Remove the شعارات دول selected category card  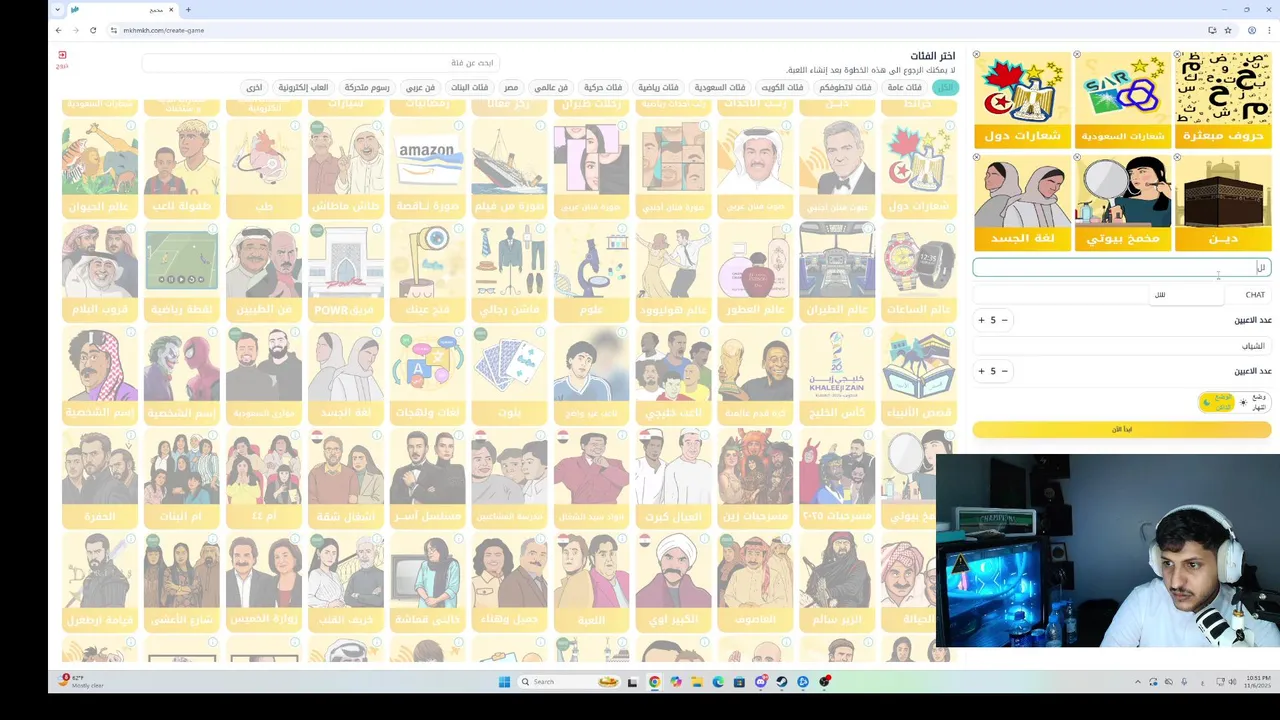tap(977, 54)
